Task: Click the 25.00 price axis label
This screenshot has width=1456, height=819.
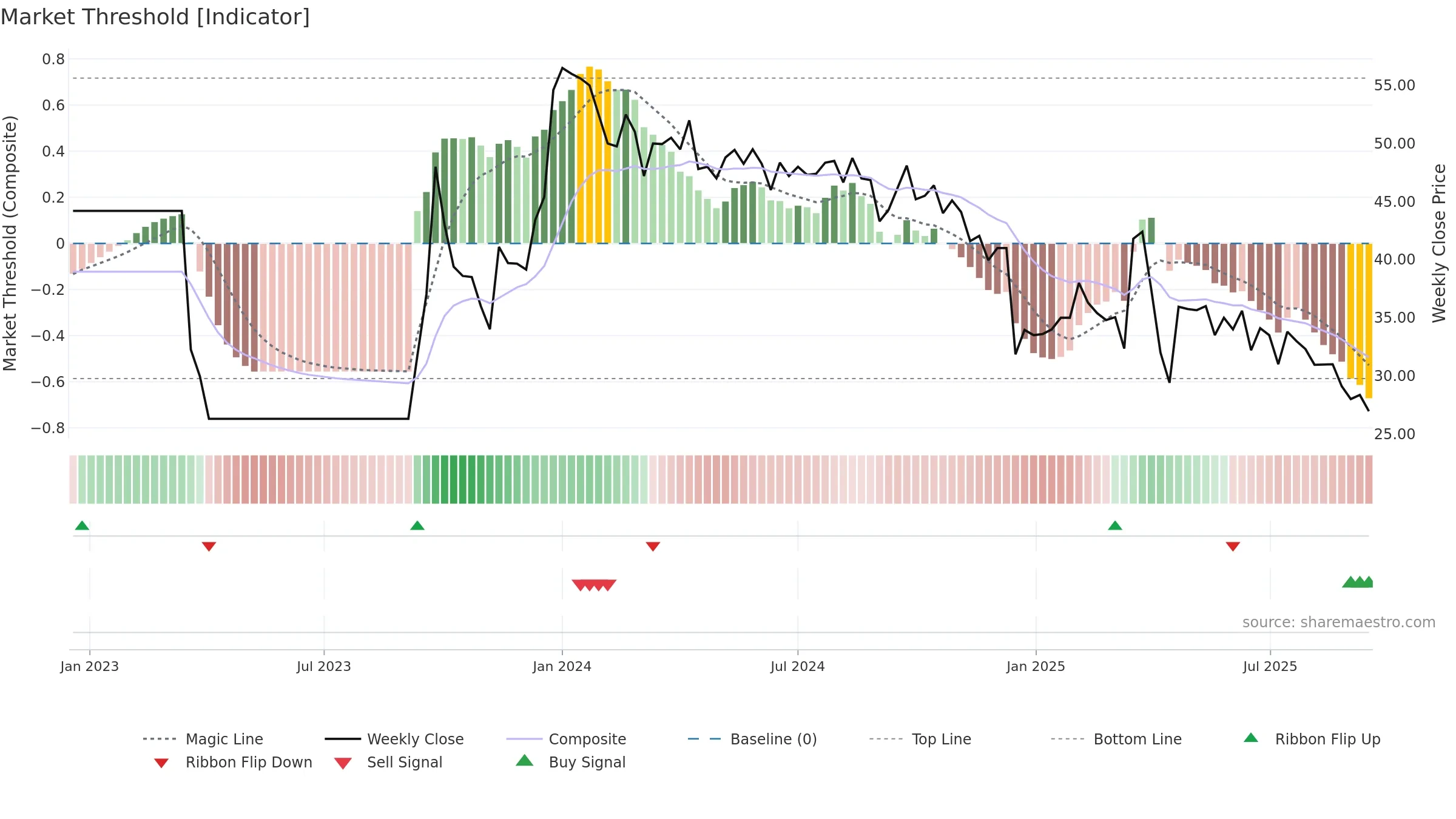Action: pos(1395,434)
